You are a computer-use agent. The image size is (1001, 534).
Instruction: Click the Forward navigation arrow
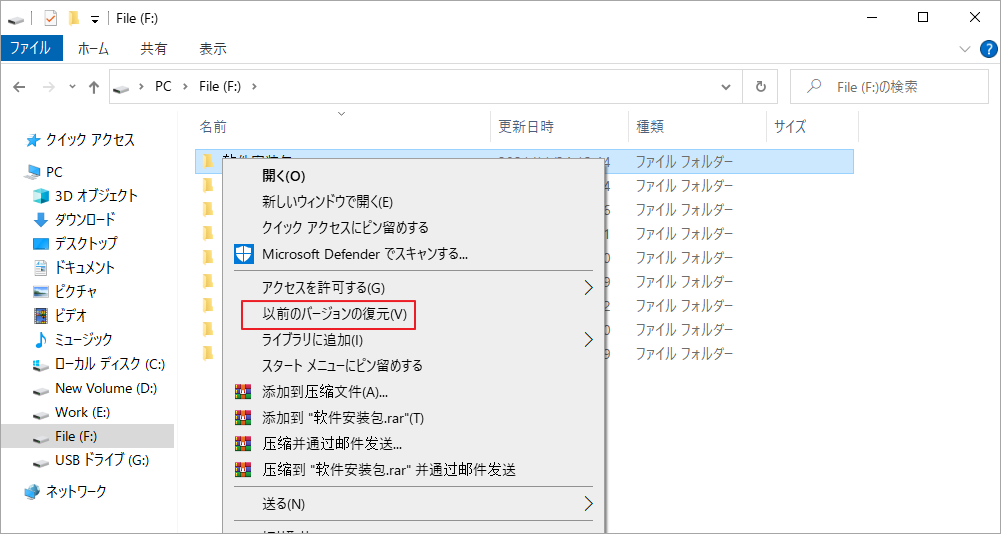pos(49,87)
